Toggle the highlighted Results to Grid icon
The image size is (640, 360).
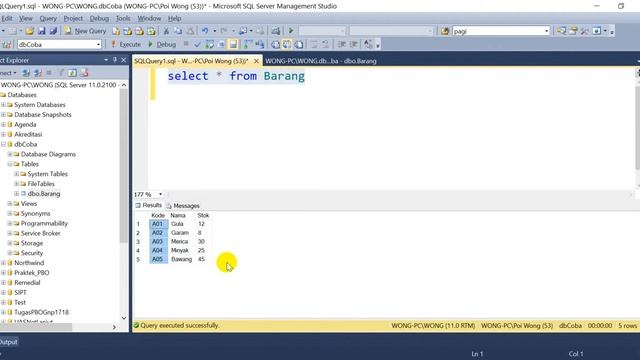(x=287, y=44)
